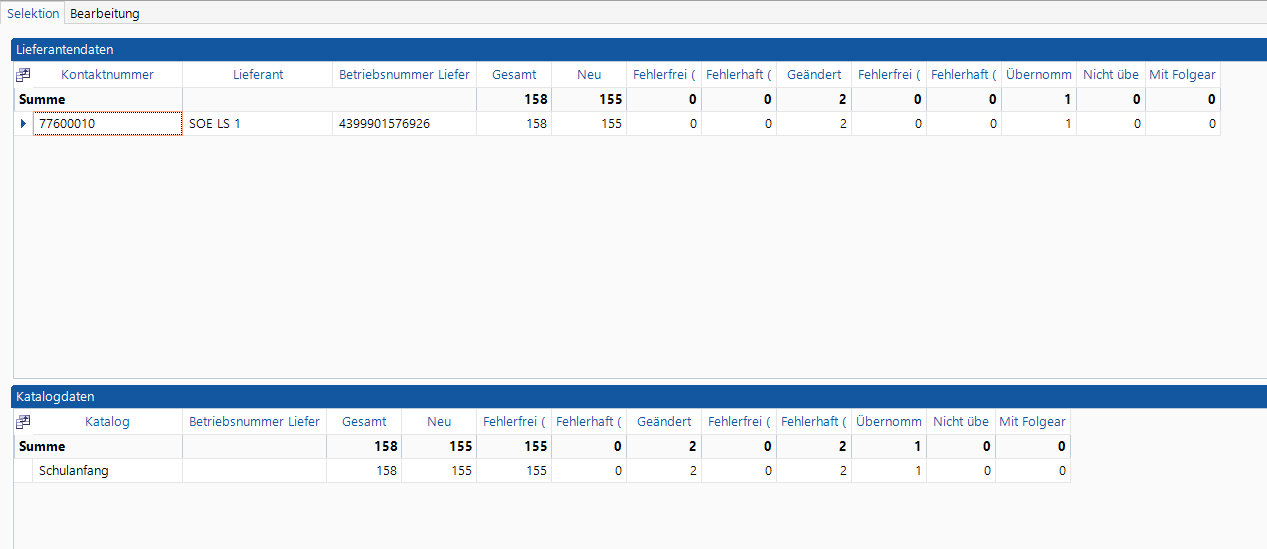Viewport: 1267px width, 549px height.
Task: Click Neu column header in Lieferantendaten
Action: (589, 75)
